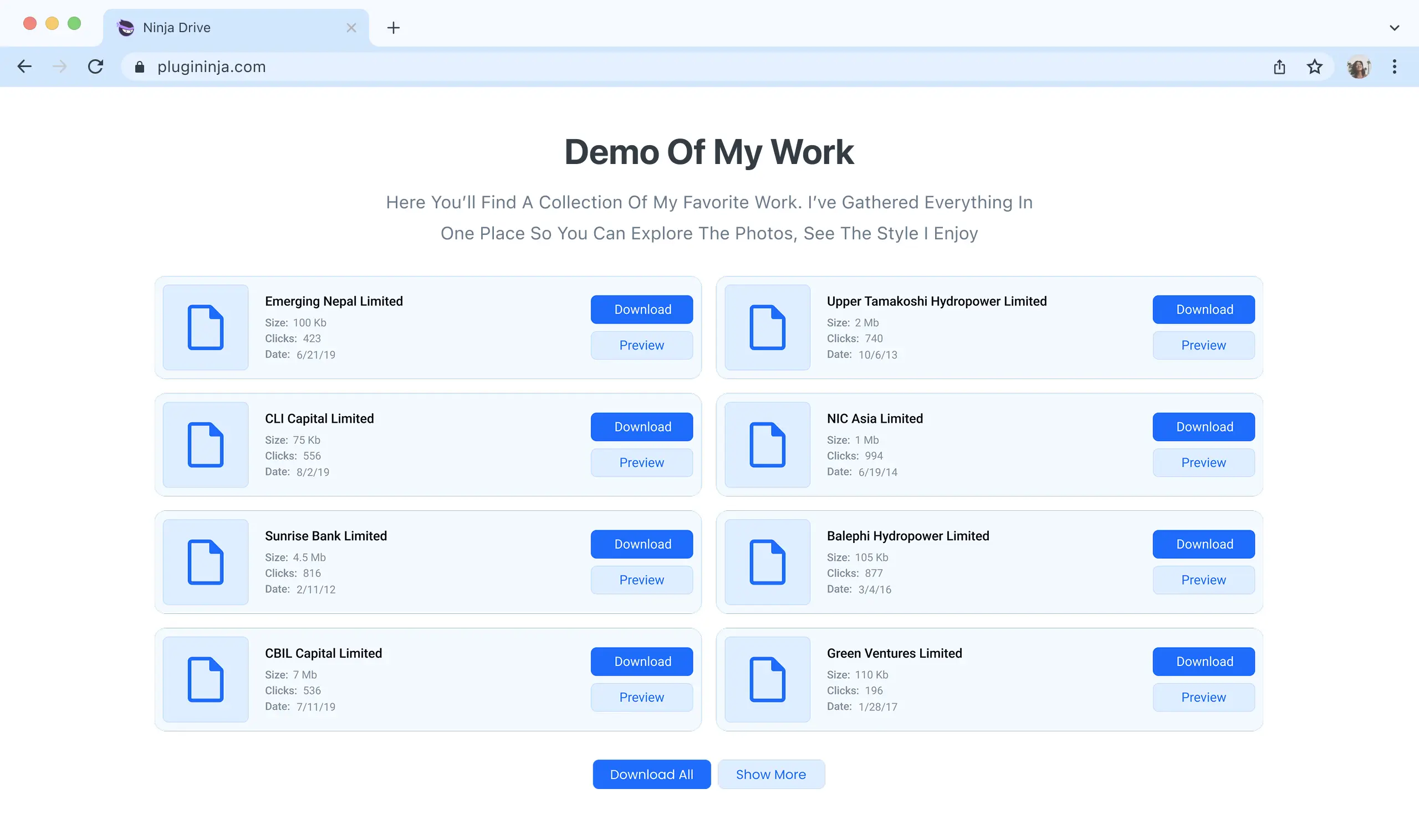Click file icon for Emerging Nepal Limited
This screenshot has height=840, width=1419.
pyautogui.click(x=206, y=327)
